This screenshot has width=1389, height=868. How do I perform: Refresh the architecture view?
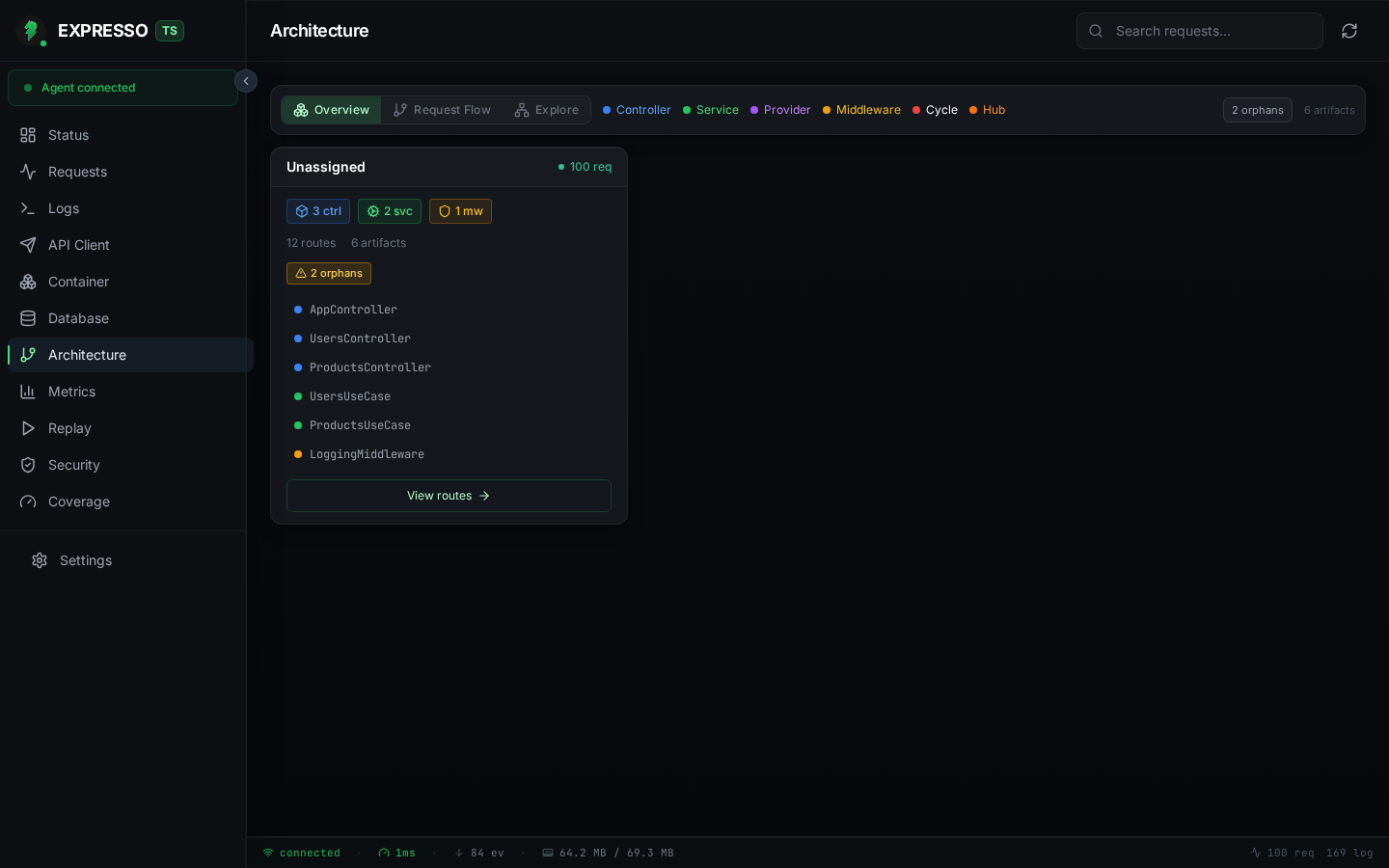(1349, 31)
